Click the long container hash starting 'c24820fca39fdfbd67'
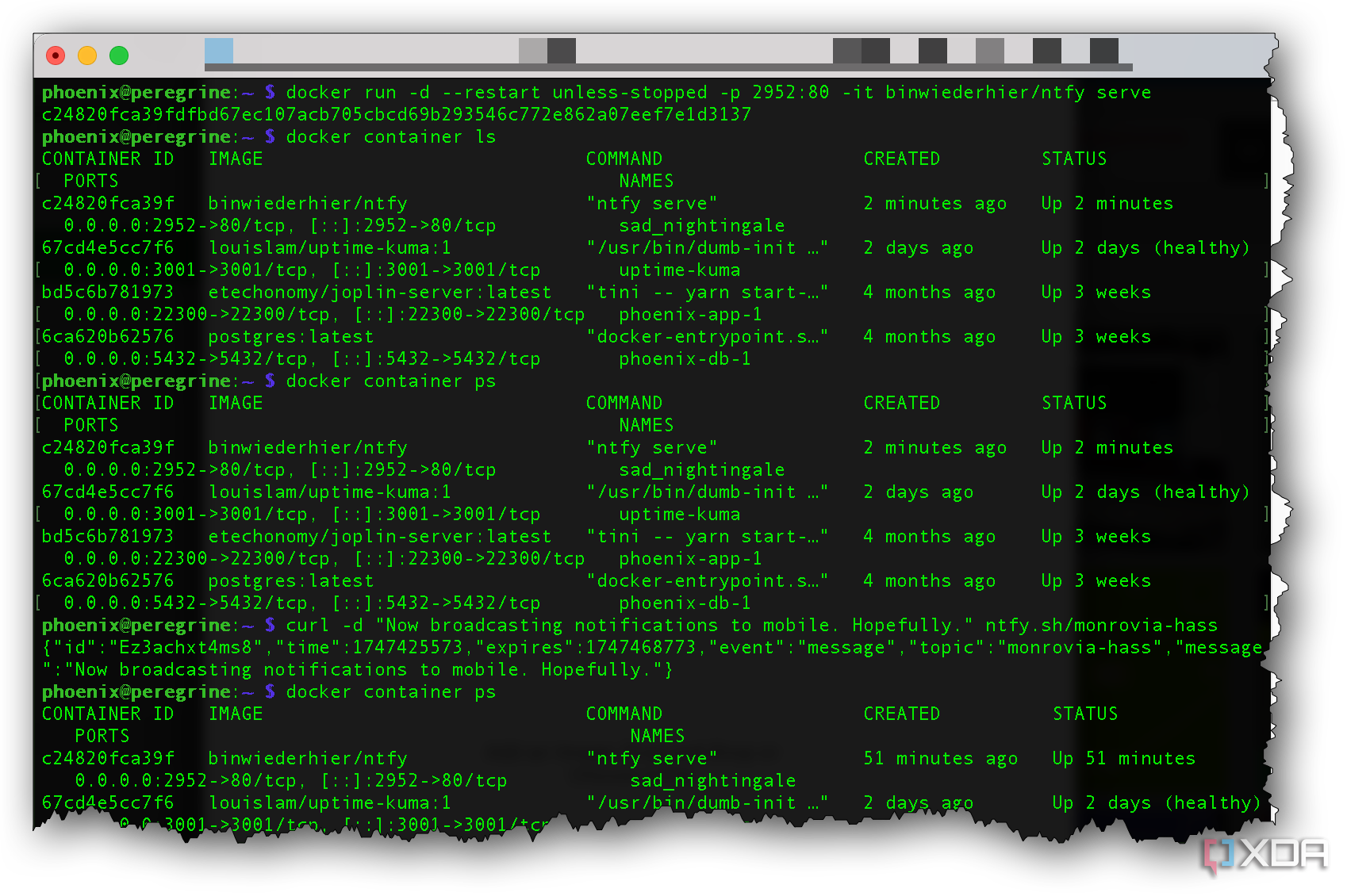This screenshot has width=1347, height=896. tap(397, 115)
